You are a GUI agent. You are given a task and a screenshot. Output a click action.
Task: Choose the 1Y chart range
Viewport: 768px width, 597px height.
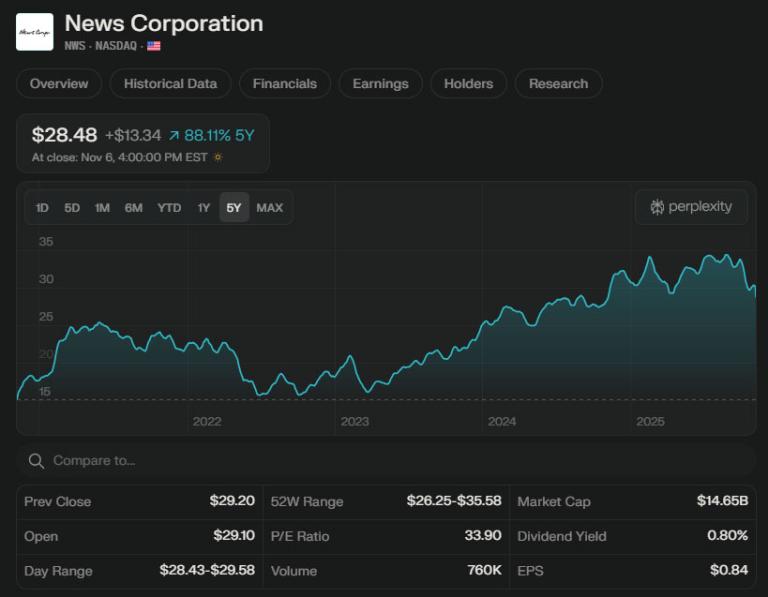coord(204,208)
